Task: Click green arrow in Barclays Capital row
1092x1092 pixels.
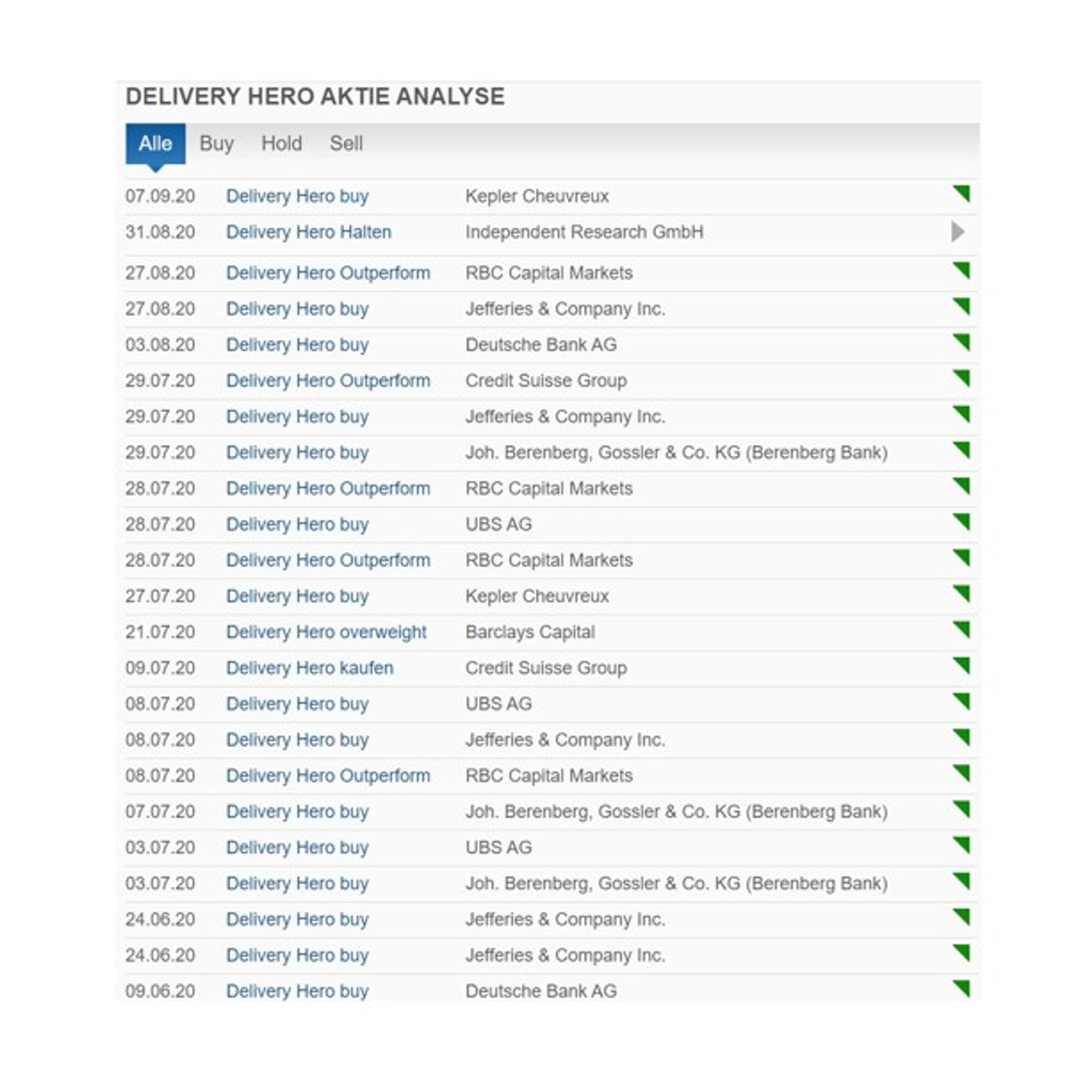Action: 961,630
